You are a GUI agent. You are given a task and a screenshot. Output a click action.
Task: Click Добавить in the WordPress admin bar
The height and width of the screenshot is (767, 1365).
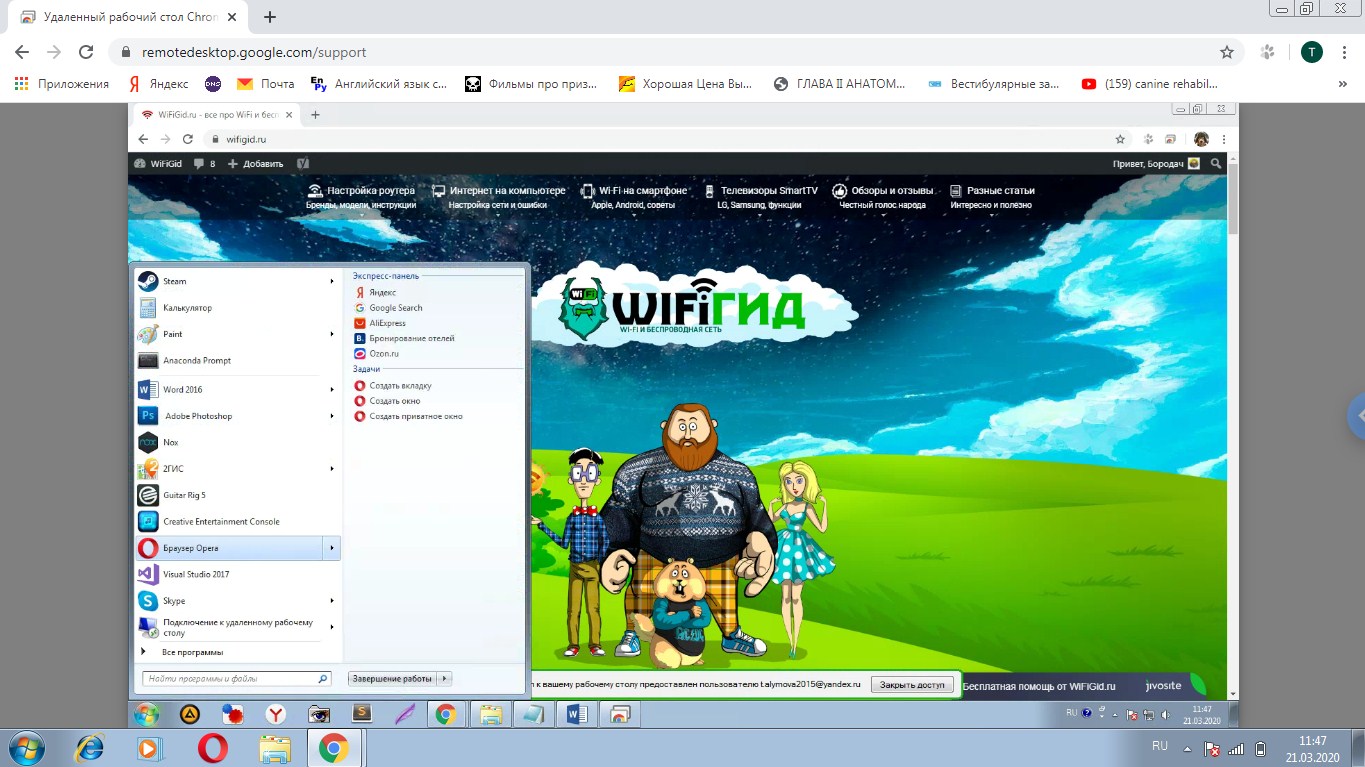point(255,163)
